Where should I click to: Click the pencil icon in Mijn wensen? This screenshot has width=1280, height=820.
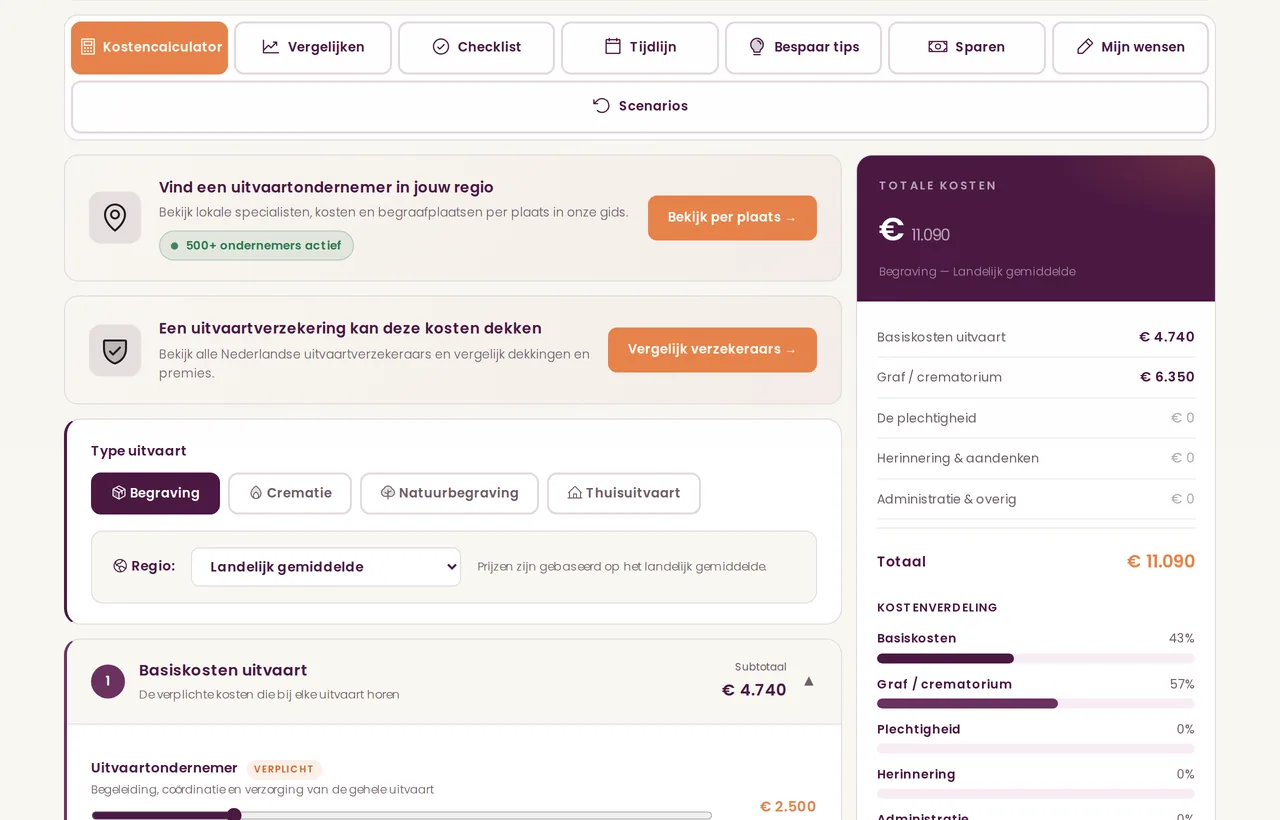point(1085,47)
